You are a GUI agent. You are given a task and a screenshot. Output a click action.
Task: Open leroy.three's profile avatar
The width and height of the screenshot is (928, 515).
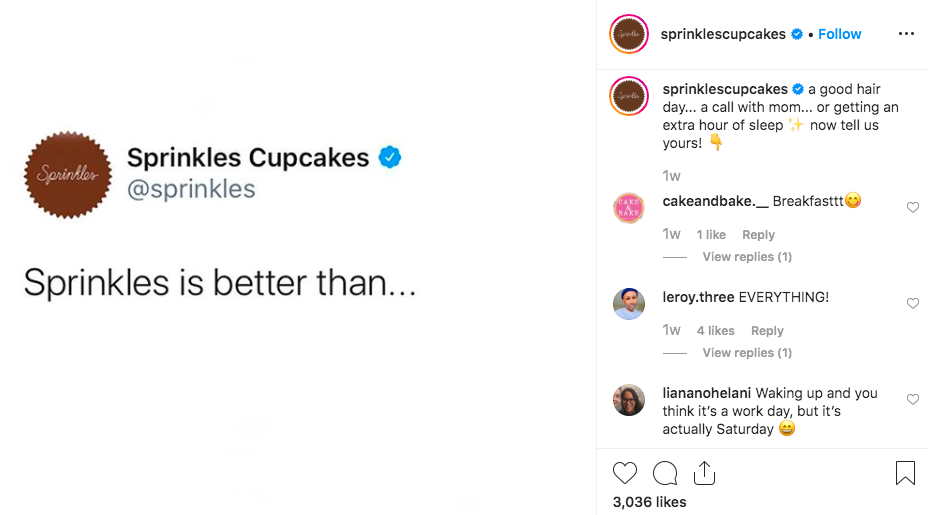click(629, 304)
